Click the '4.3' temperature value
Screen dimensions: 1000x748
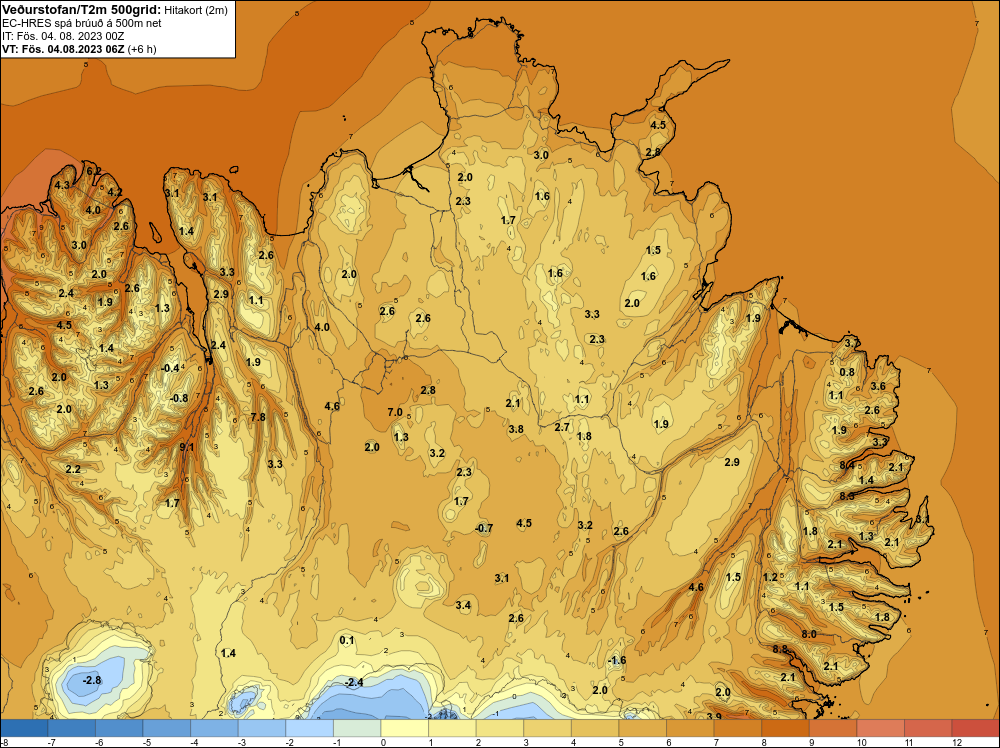[62, 185]
